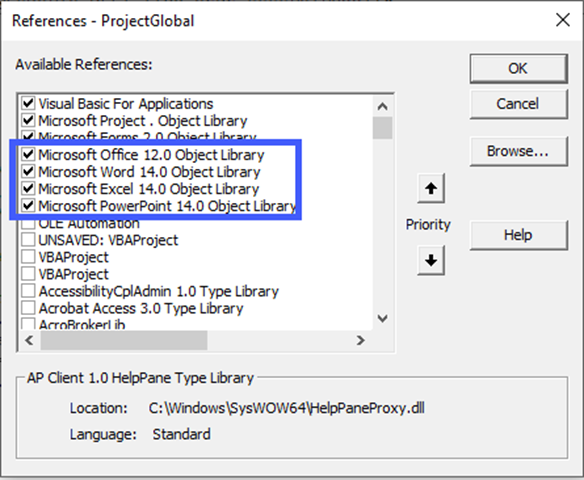The image size is (584, 480).
Task: Close the References dialog with X
Action: (x=563, y=20)
